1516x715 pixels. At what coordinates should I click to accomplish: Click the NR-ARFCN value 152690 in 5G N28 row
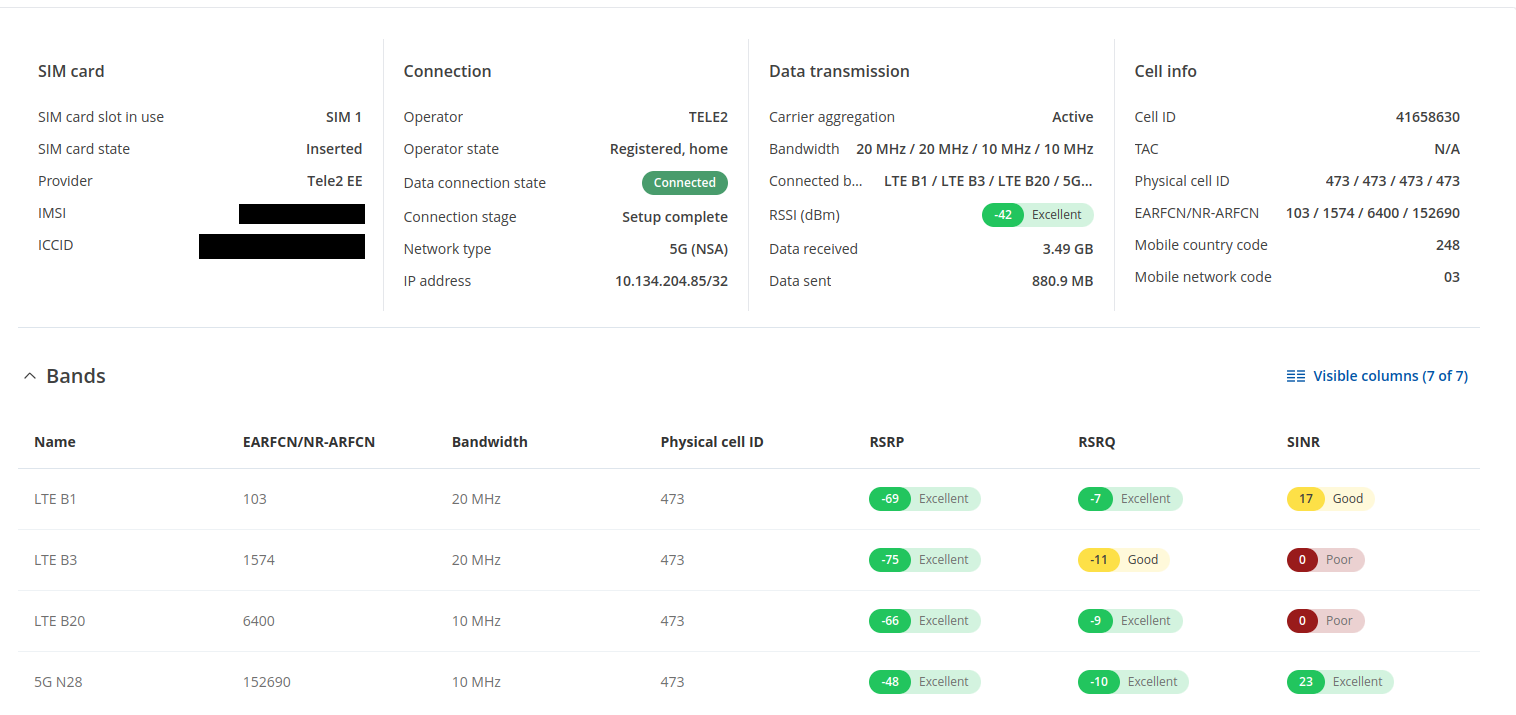(x=267, y=682)
